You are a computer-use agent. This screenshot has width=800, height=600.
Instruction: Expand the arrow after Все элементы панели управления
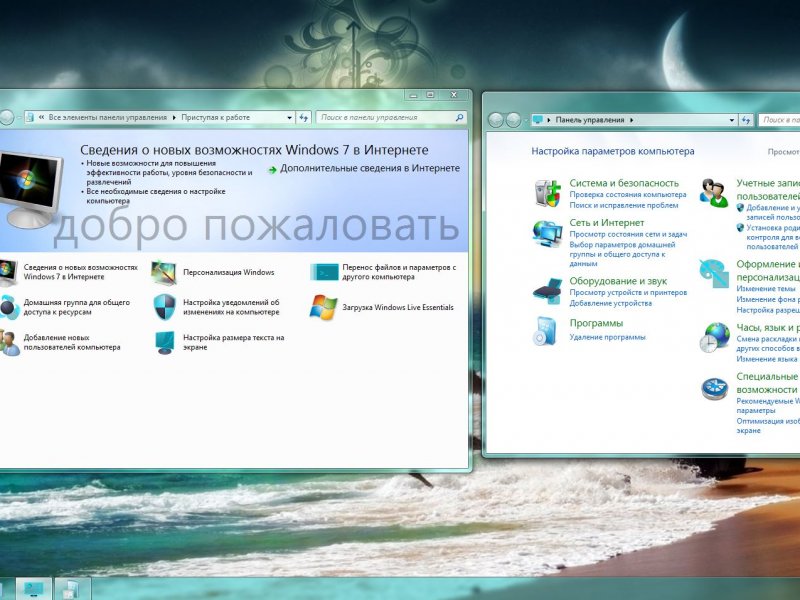coord(174,117)
